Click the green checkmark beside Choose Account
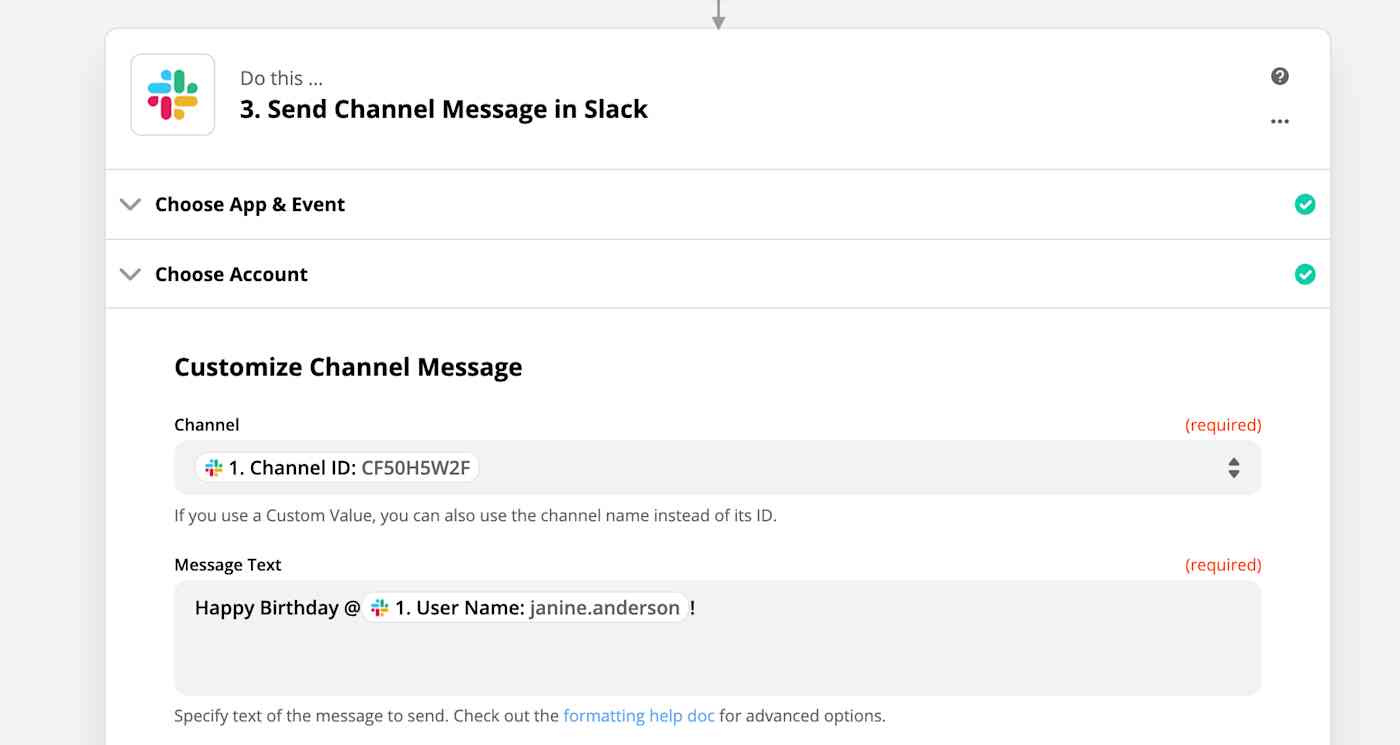1400x745 pixels. [1305, 274]
